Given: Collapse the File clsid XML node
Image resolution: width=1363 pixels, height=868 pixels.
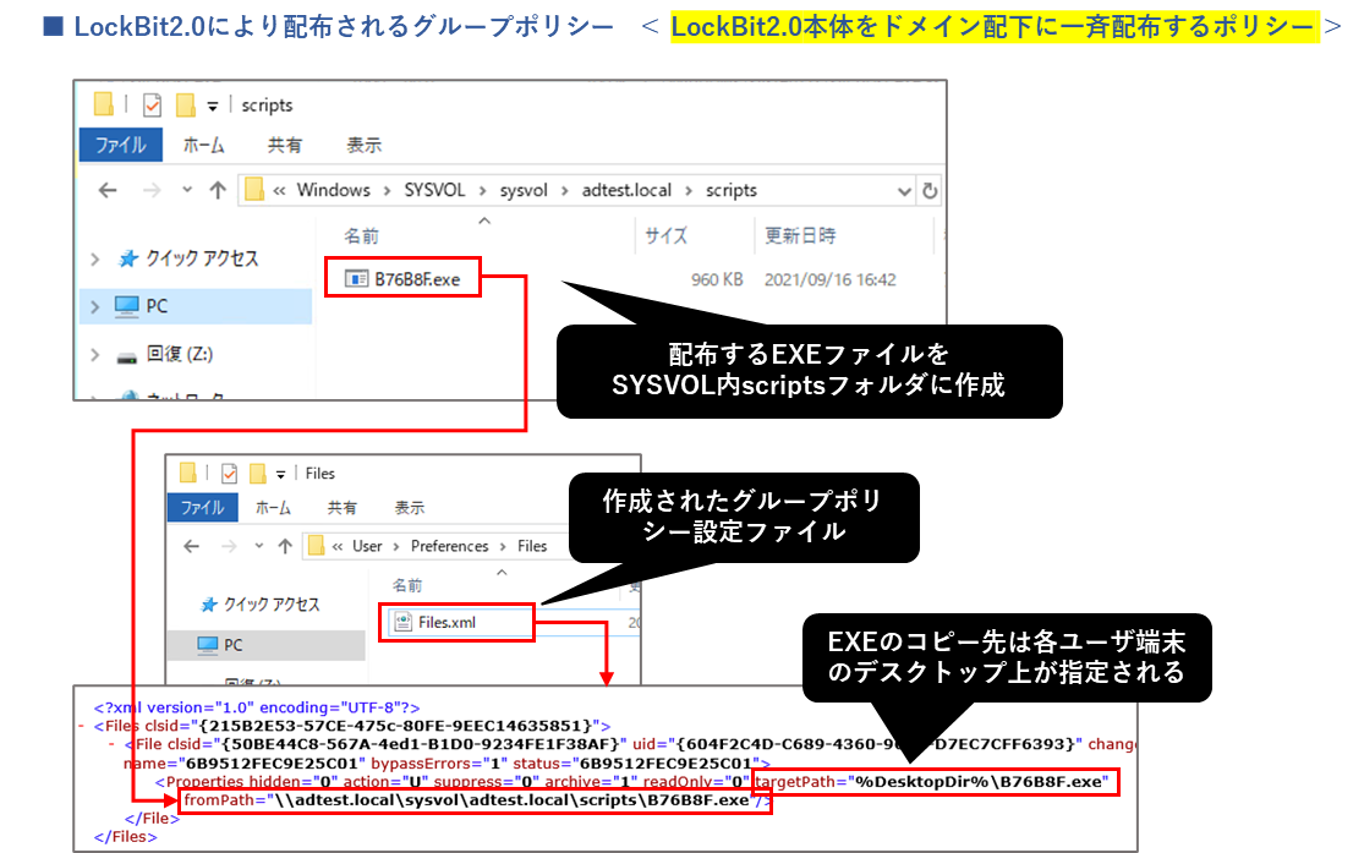Looking at the screenshot, I should click(x=111, y=744).
